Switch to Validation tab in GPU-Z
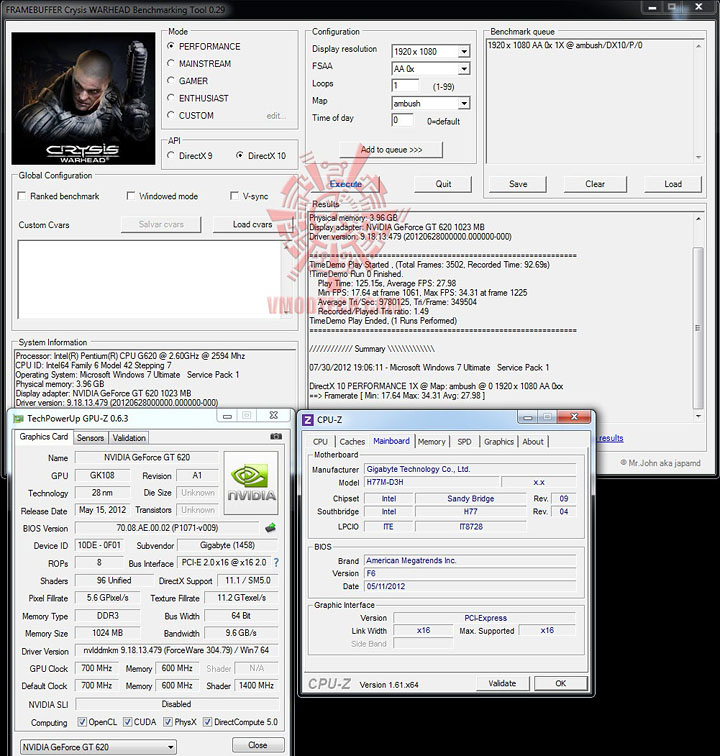 coord(129,438)
